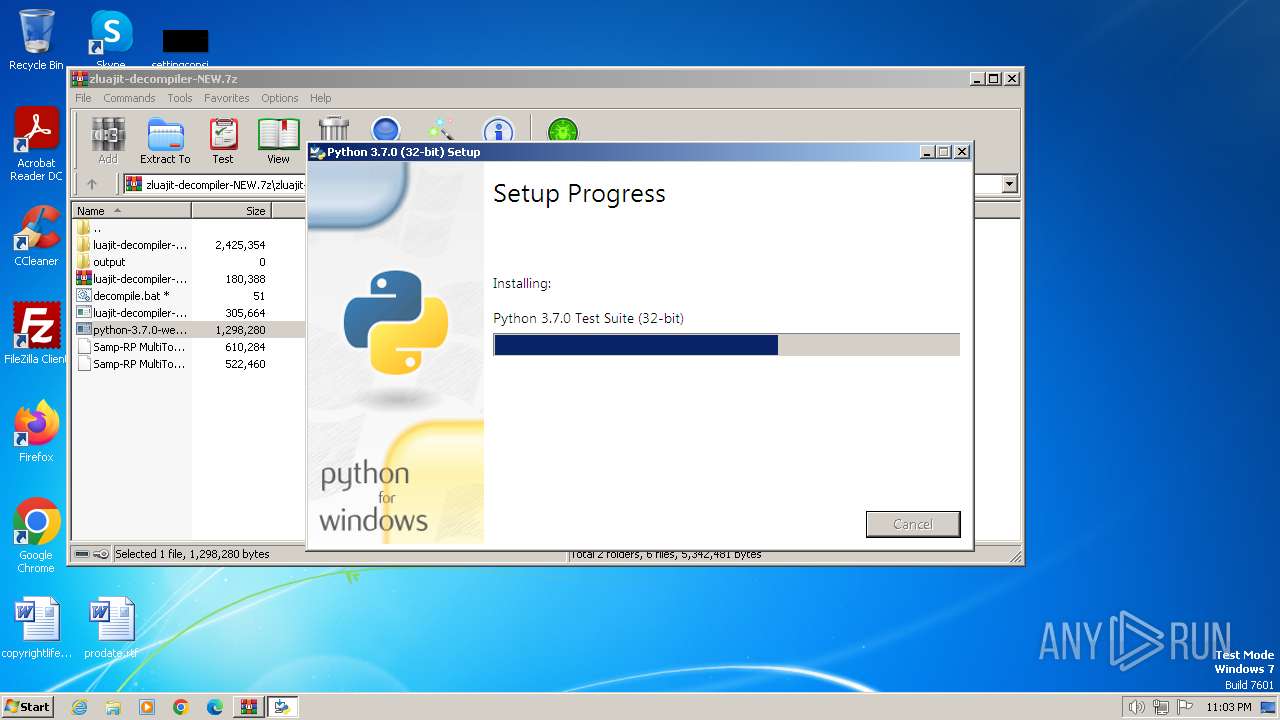Click the 11:03 PM taskbar clock
Image resolution: width=1280 pixels, height=720 pixels.
tap(1228, 707)
